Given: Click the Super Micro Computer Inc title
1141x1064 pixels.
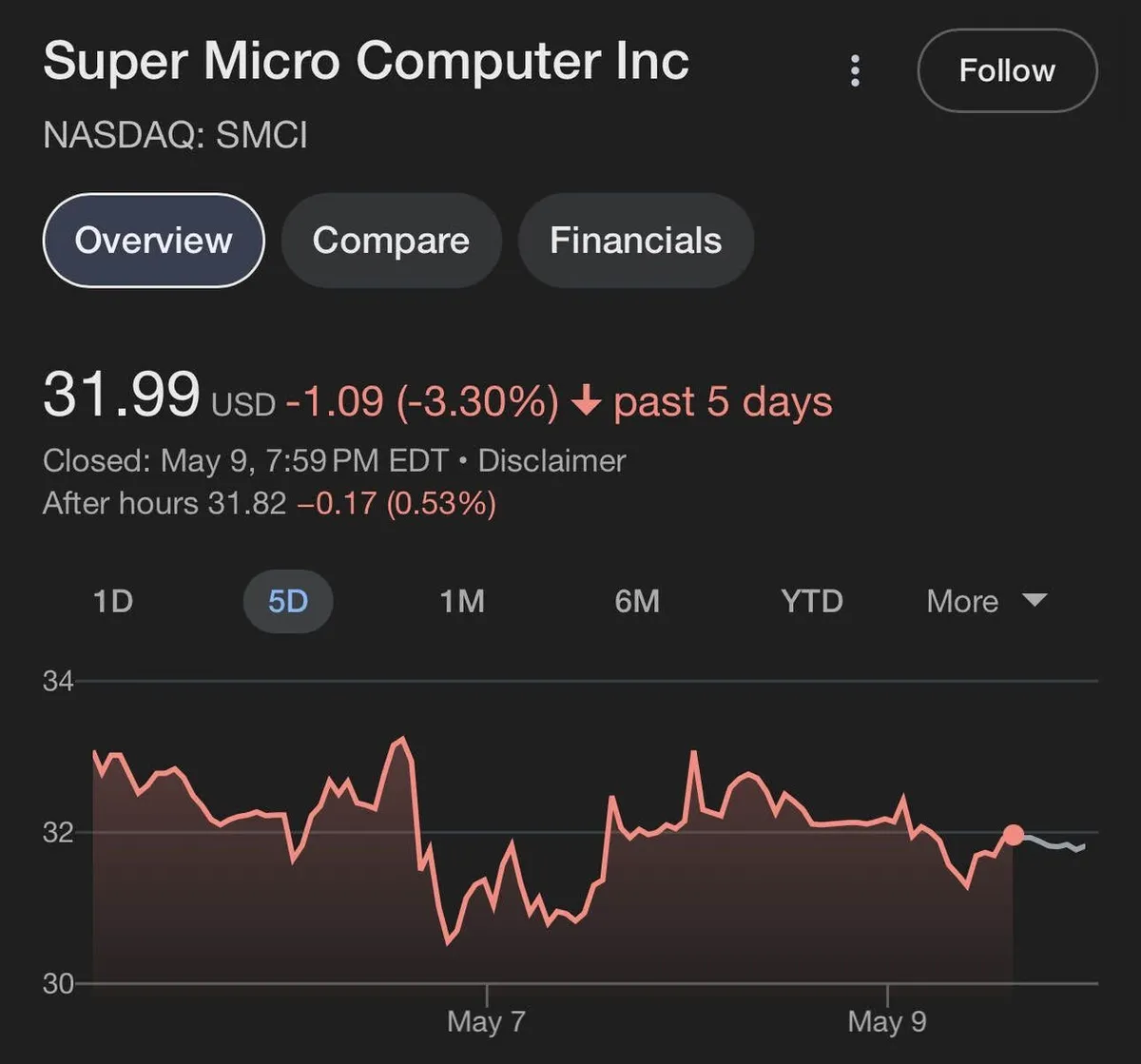Looking at the screenshot, I should click(366, 61).
